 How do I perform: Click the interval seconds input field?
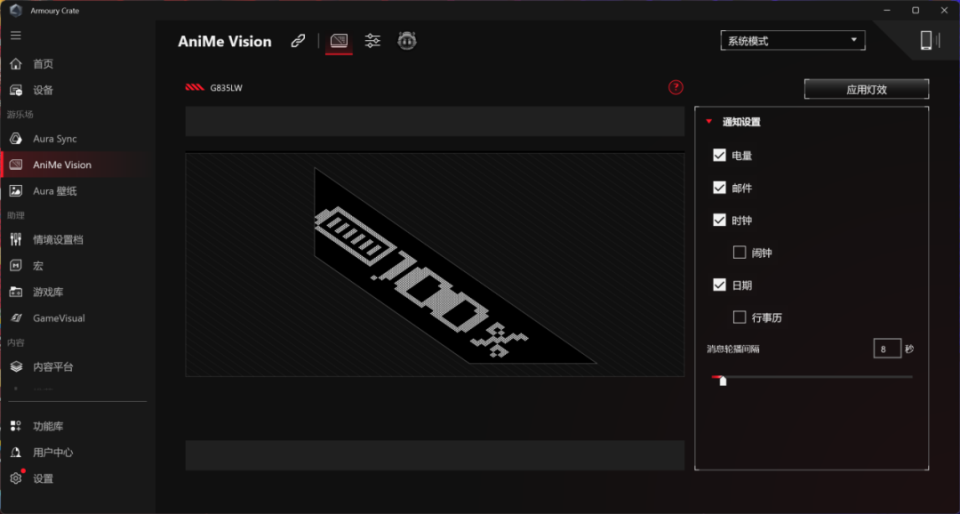pyautogui.click(x=887, y=349)
